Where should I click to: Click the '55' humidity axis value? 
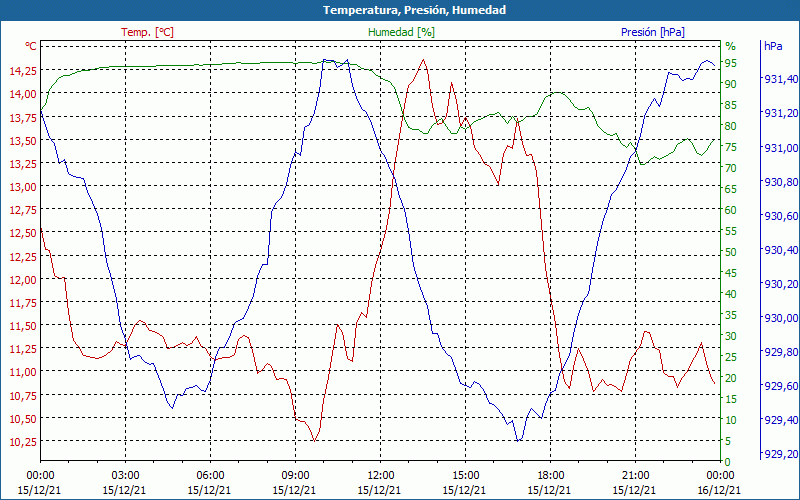click(x=731, y=231)
